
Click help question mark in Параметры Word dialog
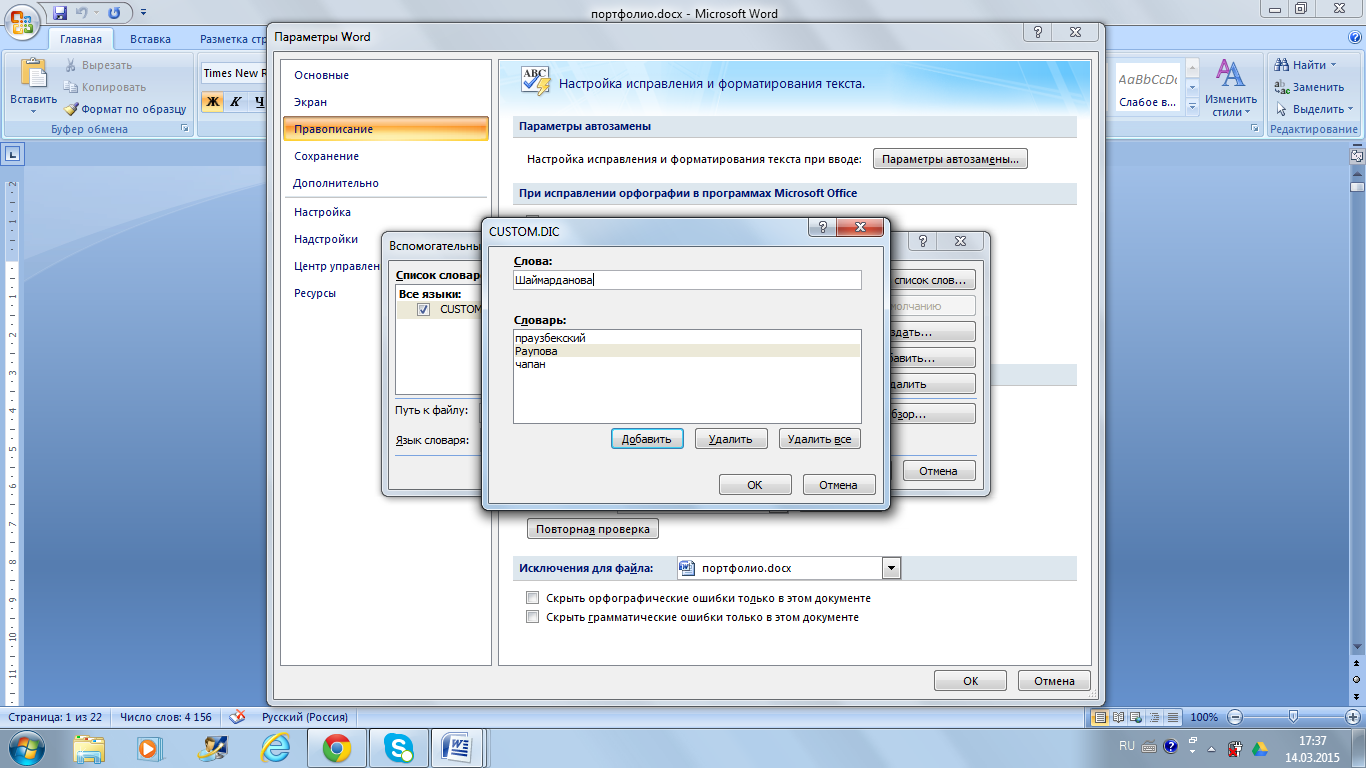pos(1040,33)
